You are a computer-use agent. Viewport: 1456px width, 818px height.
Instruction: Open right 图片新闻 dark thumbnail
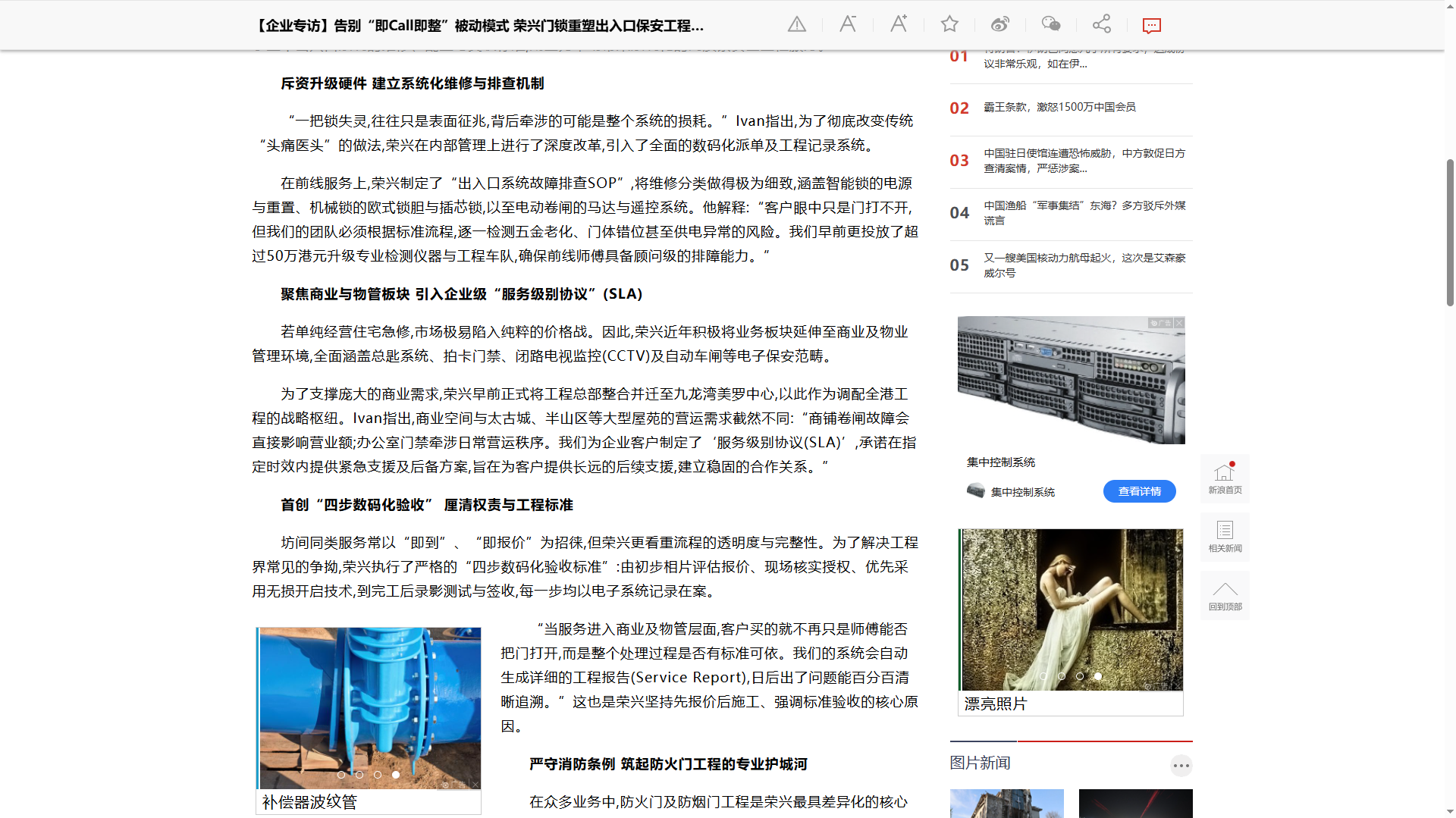coord(1135,803)
